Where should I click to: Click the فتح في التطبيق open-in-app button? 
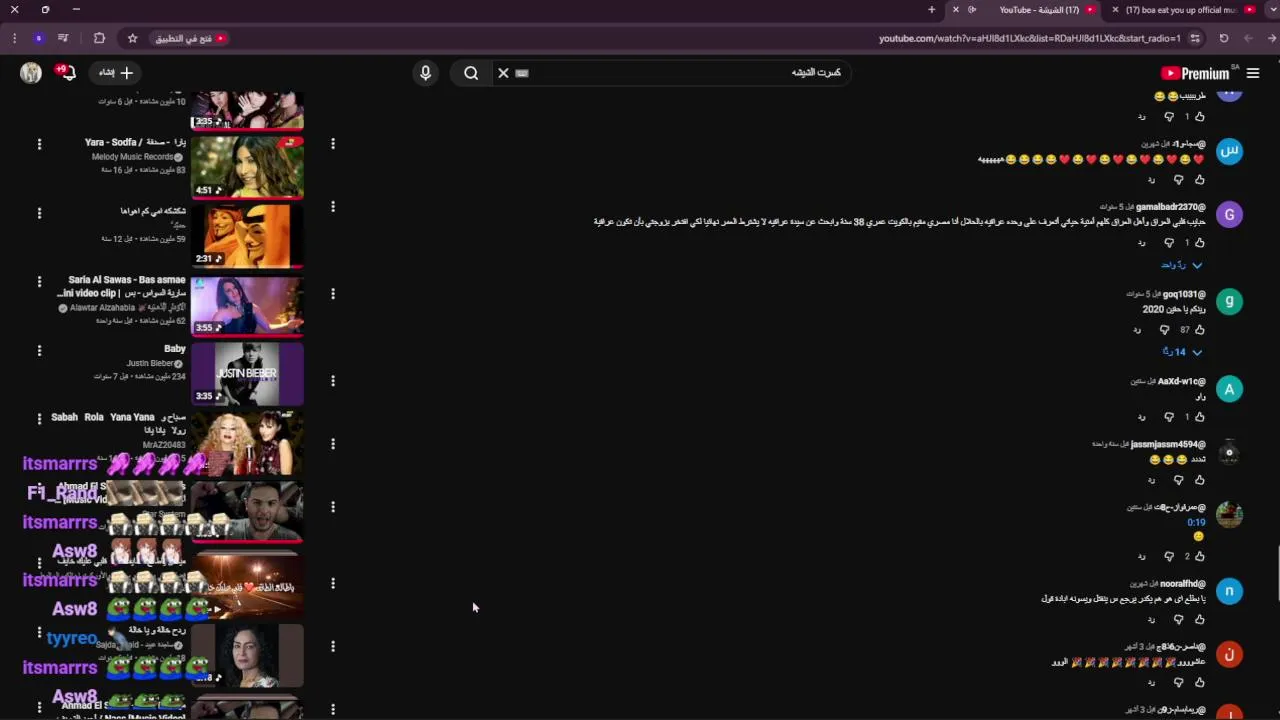190,38
